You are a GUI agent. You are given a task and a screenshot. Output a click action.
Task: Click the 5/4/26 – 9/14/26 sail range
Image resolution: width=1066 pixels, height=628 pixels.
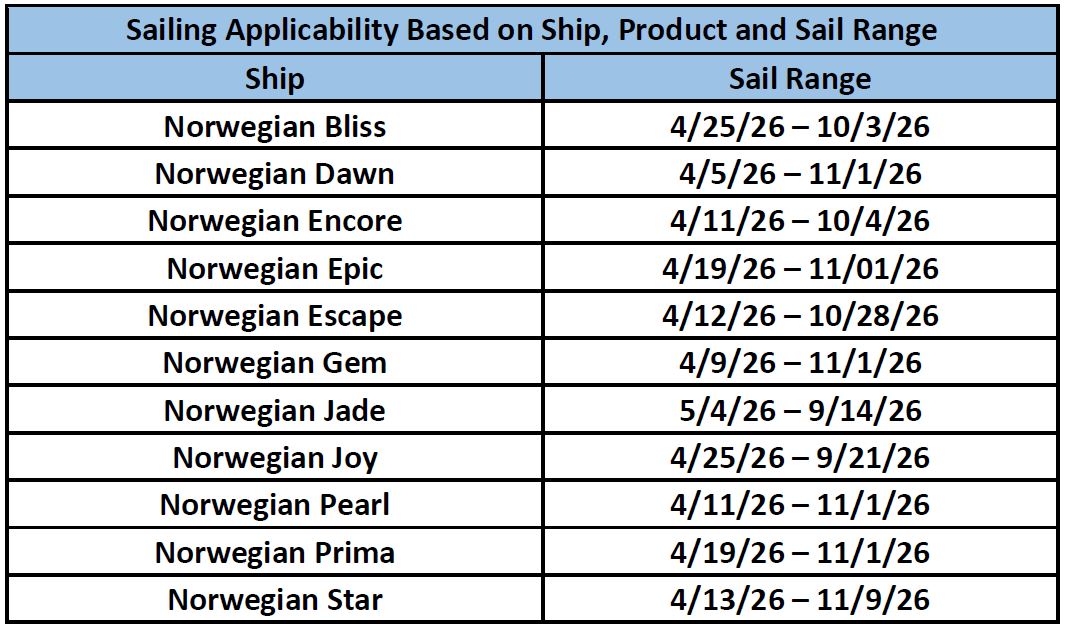tap(799, 411)
